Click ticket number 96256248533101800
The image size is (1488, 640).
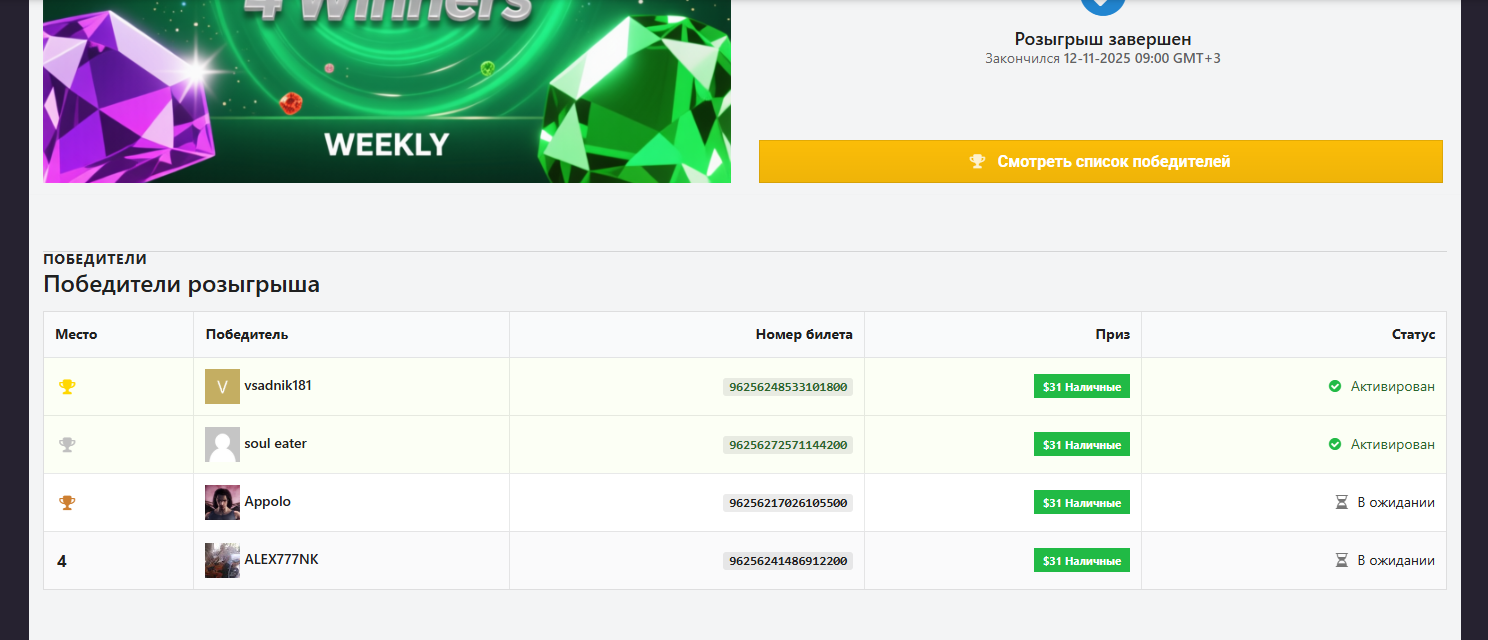(788, 387)
